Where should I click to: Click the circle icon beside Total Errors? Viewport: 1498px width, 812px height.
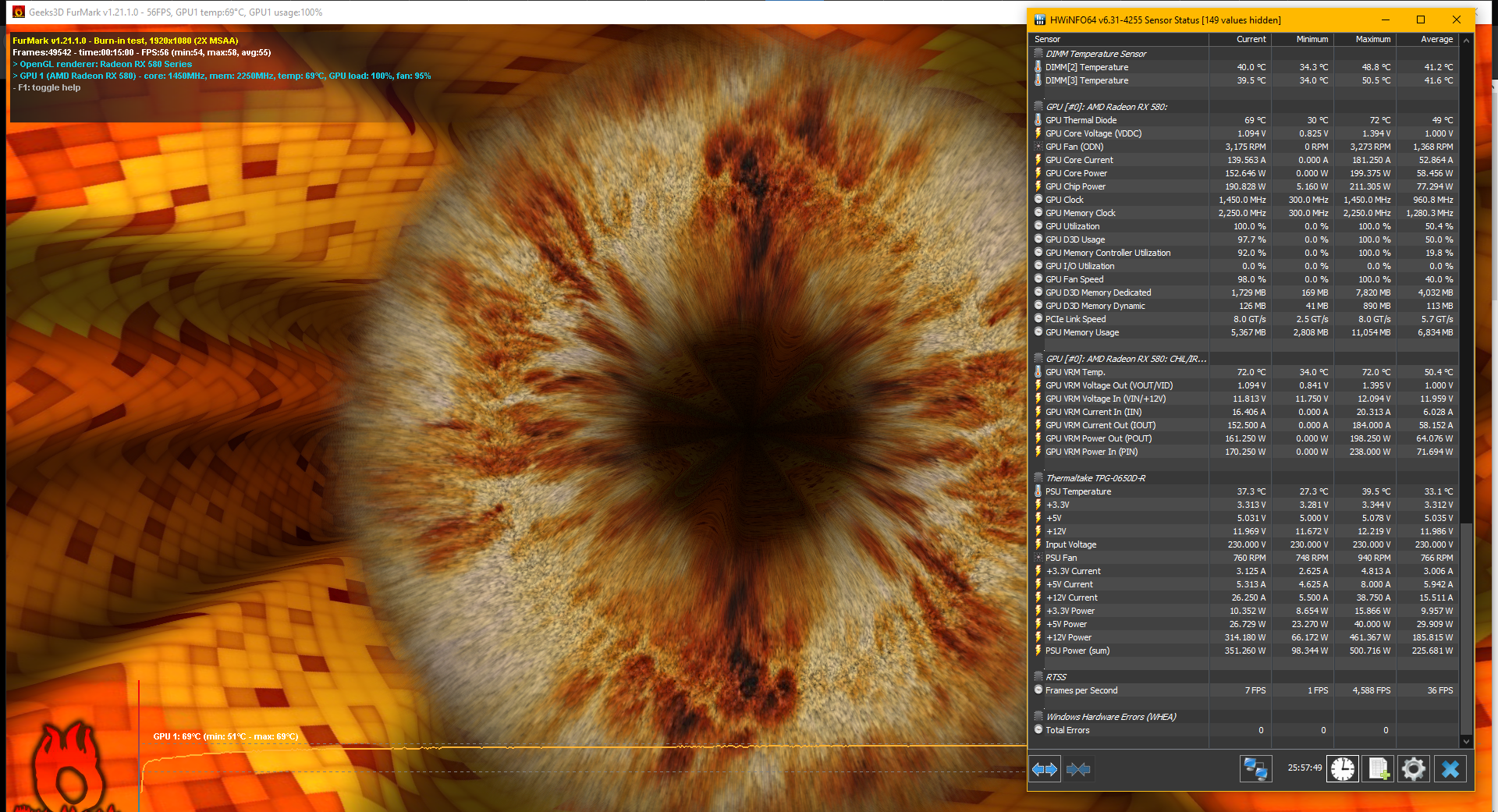pos(1038,730)
